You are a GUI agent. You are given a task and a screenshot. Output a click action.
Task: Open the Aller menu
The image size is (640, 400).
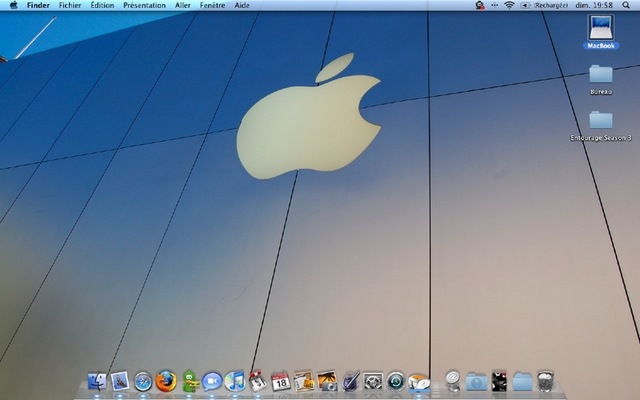[x=183, y=5]
